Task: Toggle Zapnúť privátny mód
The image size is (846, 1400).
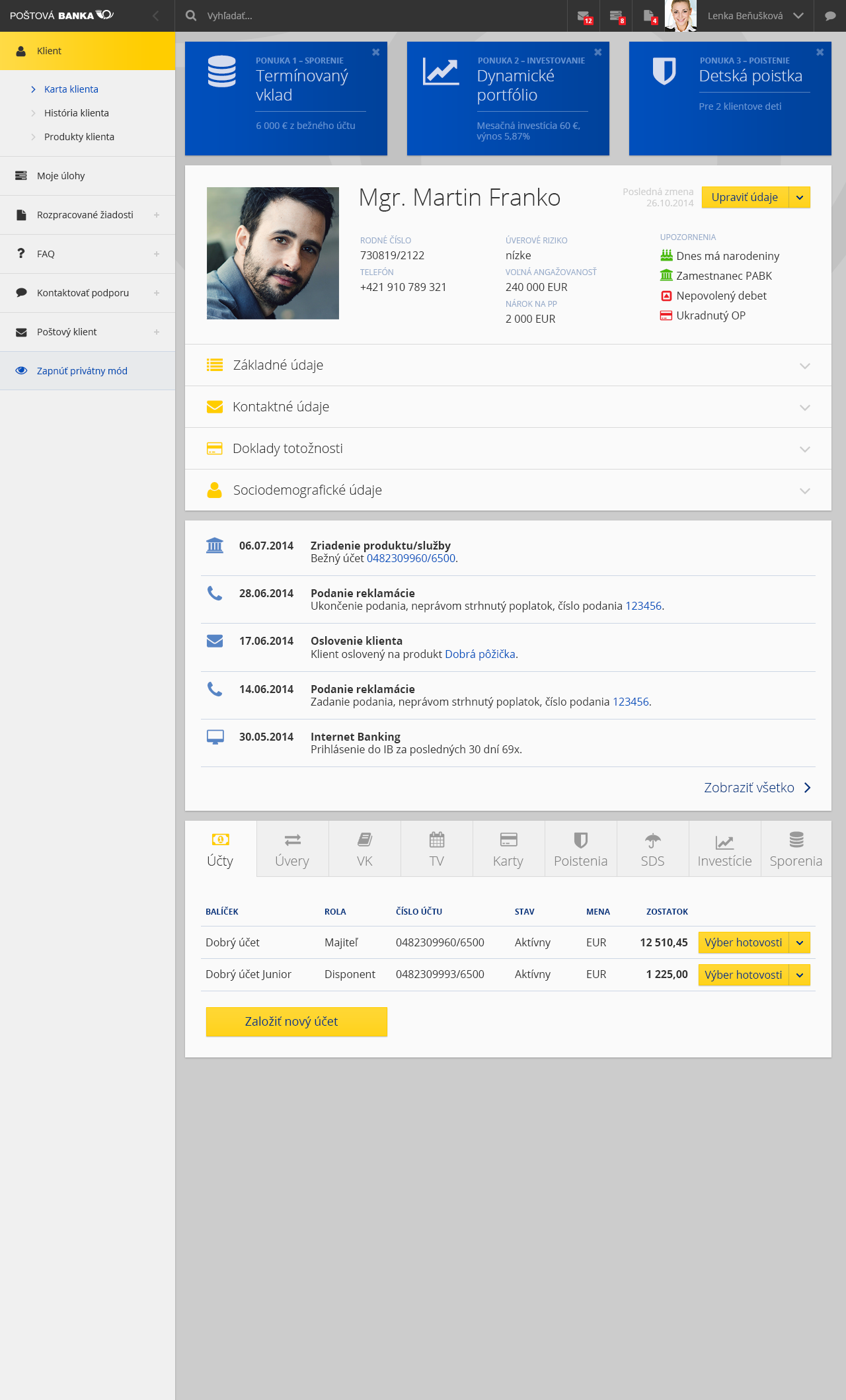Action: pos(87,371)
